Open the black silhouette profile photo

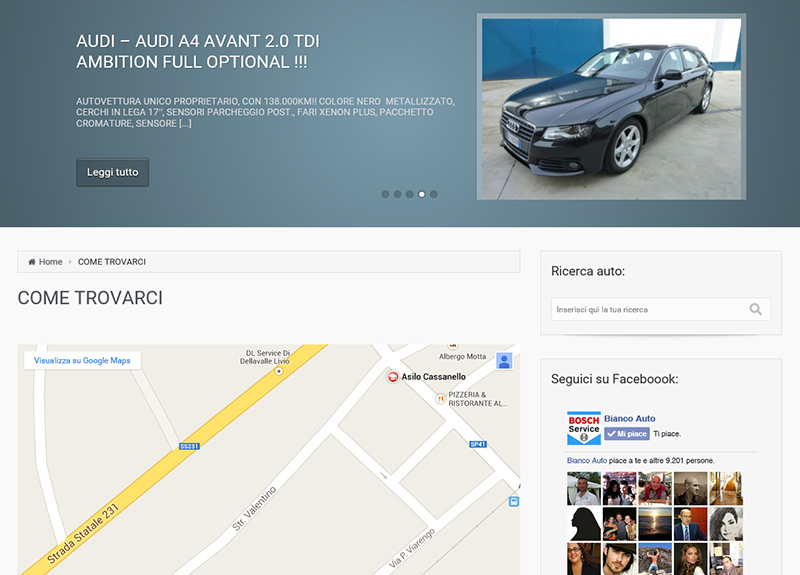pyautogui.click(x=584, y=524)
